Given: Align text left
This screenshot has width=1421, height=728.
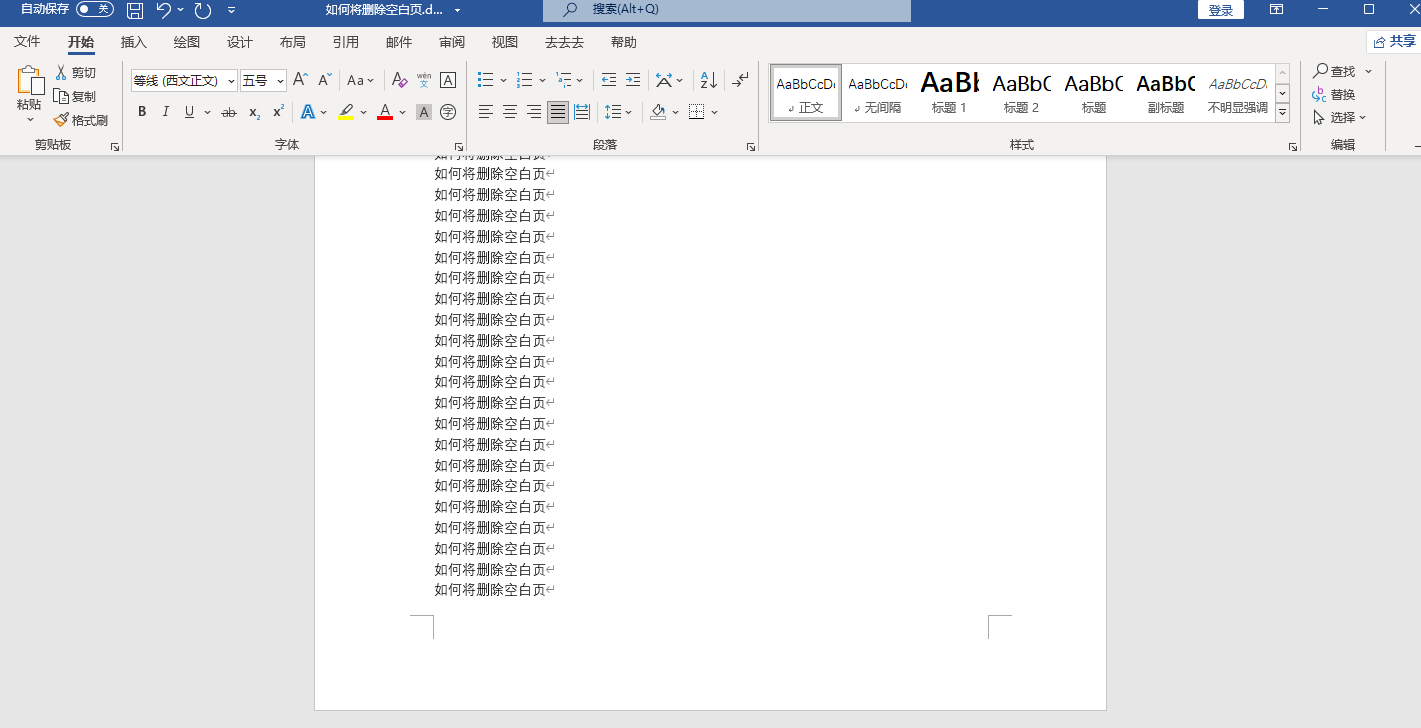Looking at the screenshot, I should [486, 112].
